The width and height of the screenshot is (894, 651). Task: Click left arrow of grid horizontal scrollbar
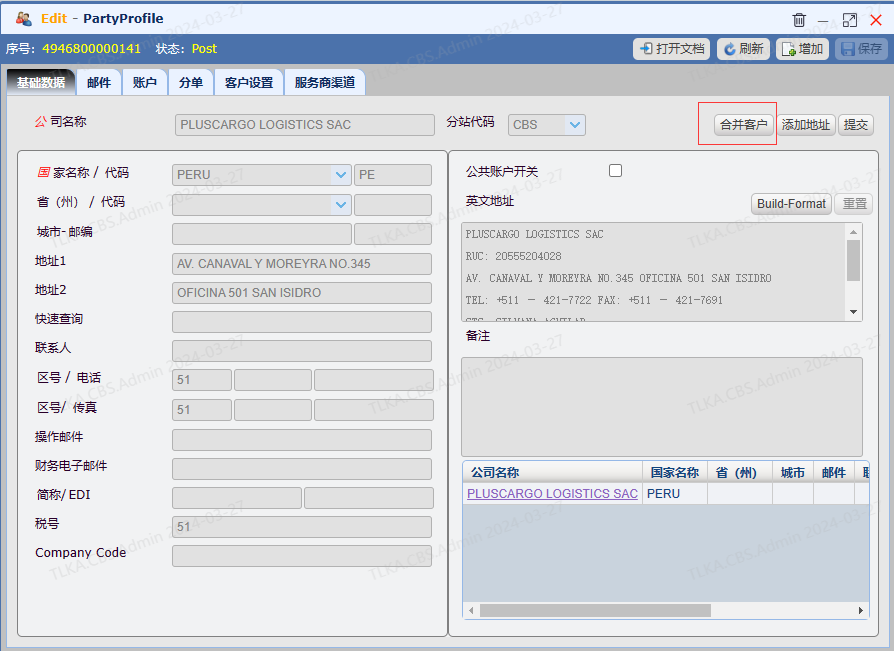coord(471,611)
